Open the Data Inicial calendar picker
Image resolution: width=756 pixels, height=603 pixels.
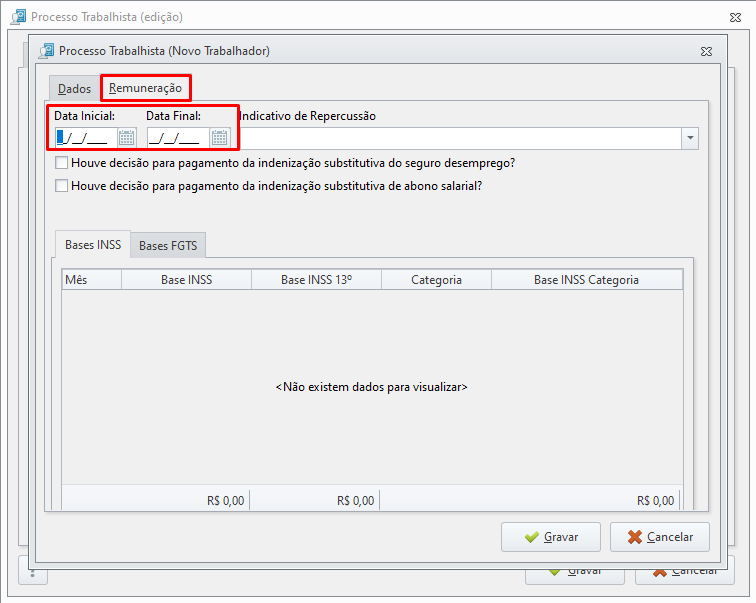[127, 138]
